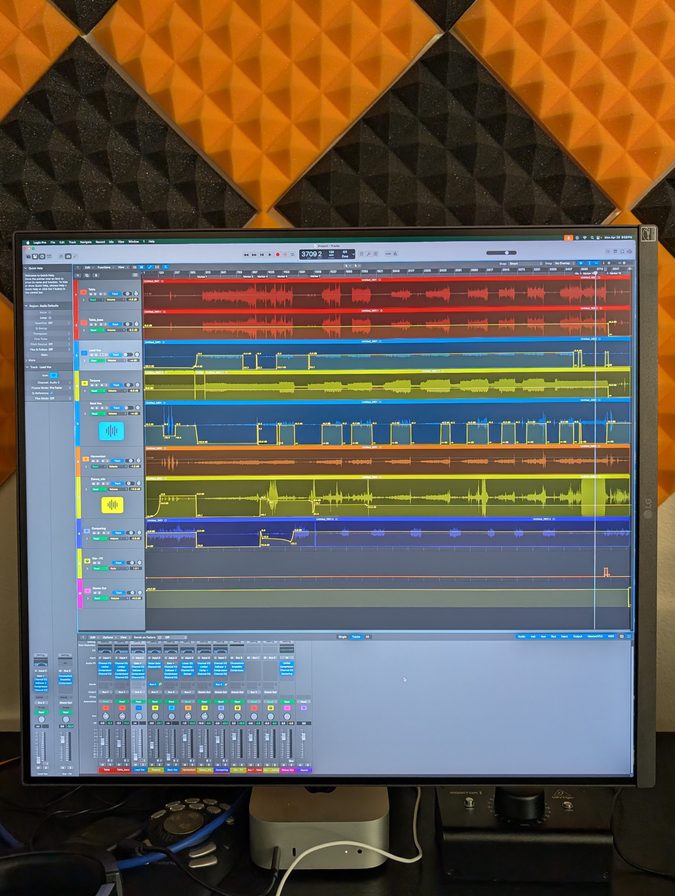Solo the Harmonium track
Image resolution: width=675 pixels, height=896 pixels.
pos(98,461)
